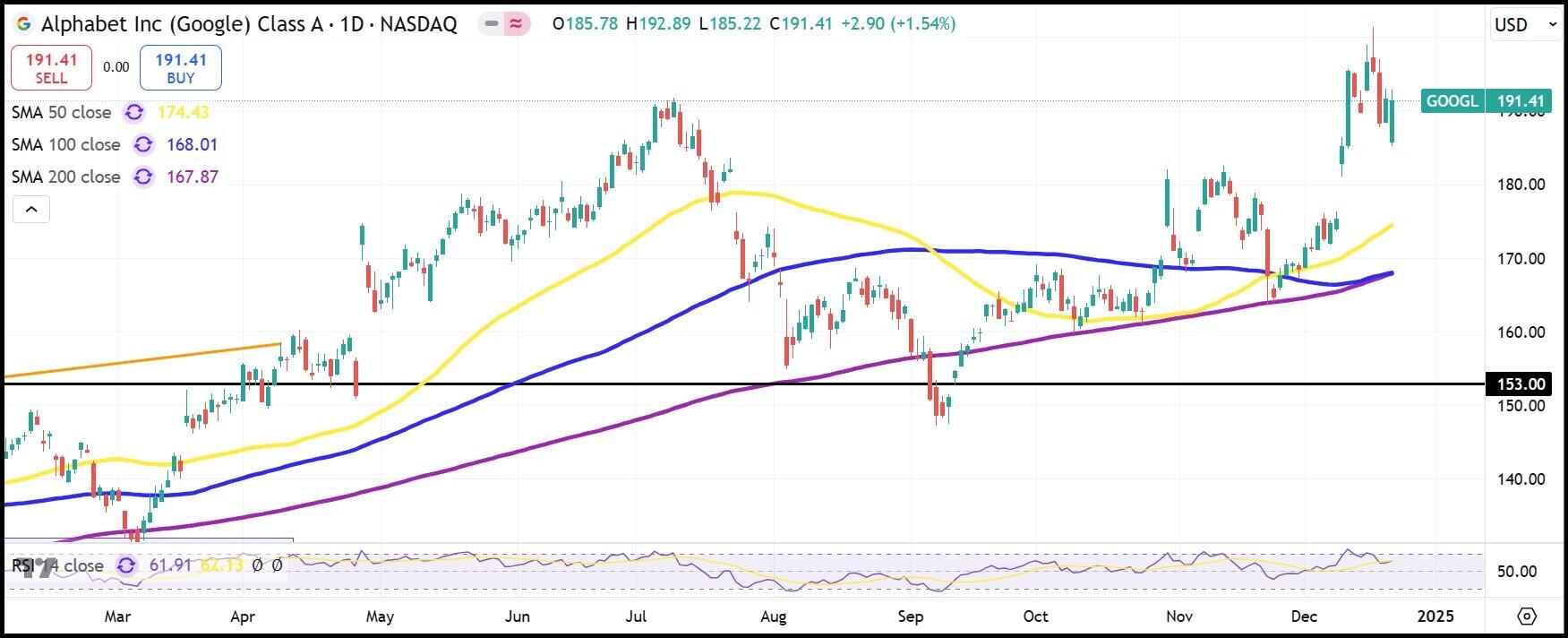Select the SMA 200 close indicator label
The image size is (1568, 638).
click(66, 177)
